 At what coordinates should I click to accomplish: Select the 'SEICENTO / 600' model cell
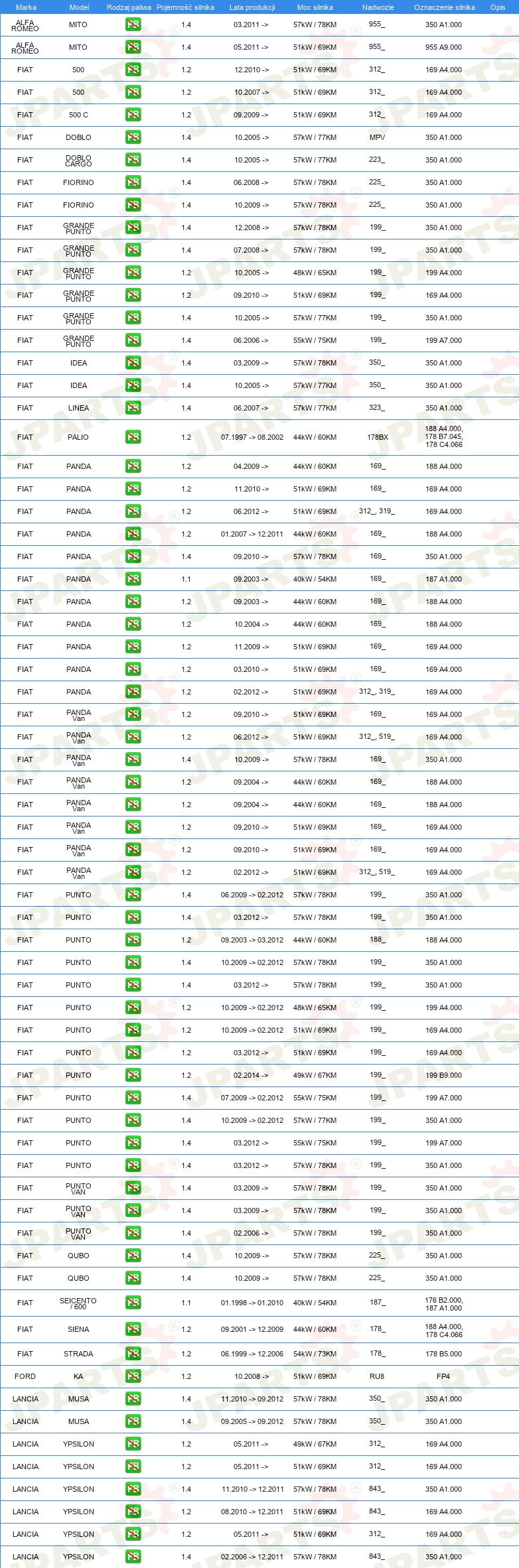[78, 1303]
